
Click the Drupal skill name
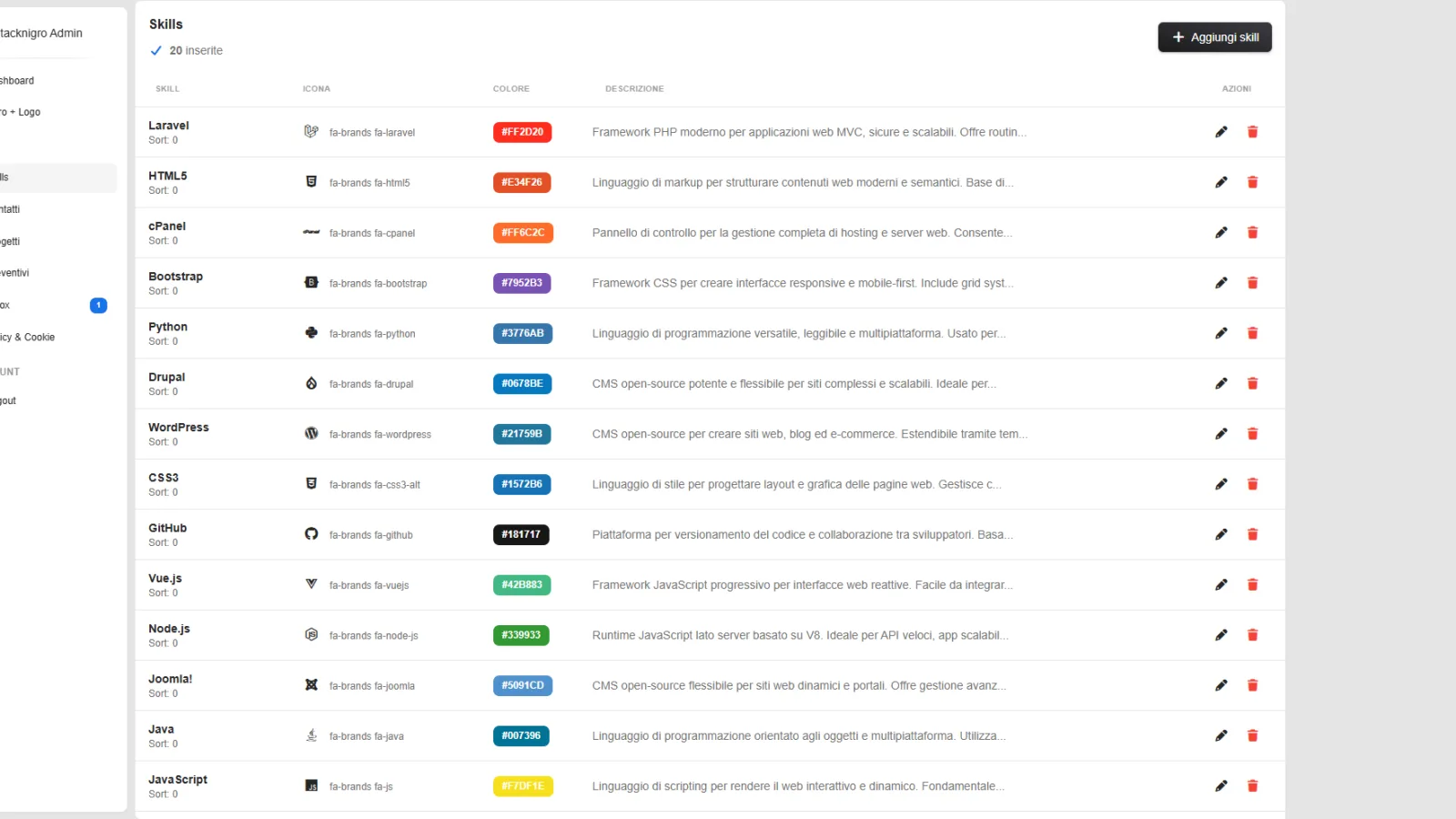pos(167,377)
